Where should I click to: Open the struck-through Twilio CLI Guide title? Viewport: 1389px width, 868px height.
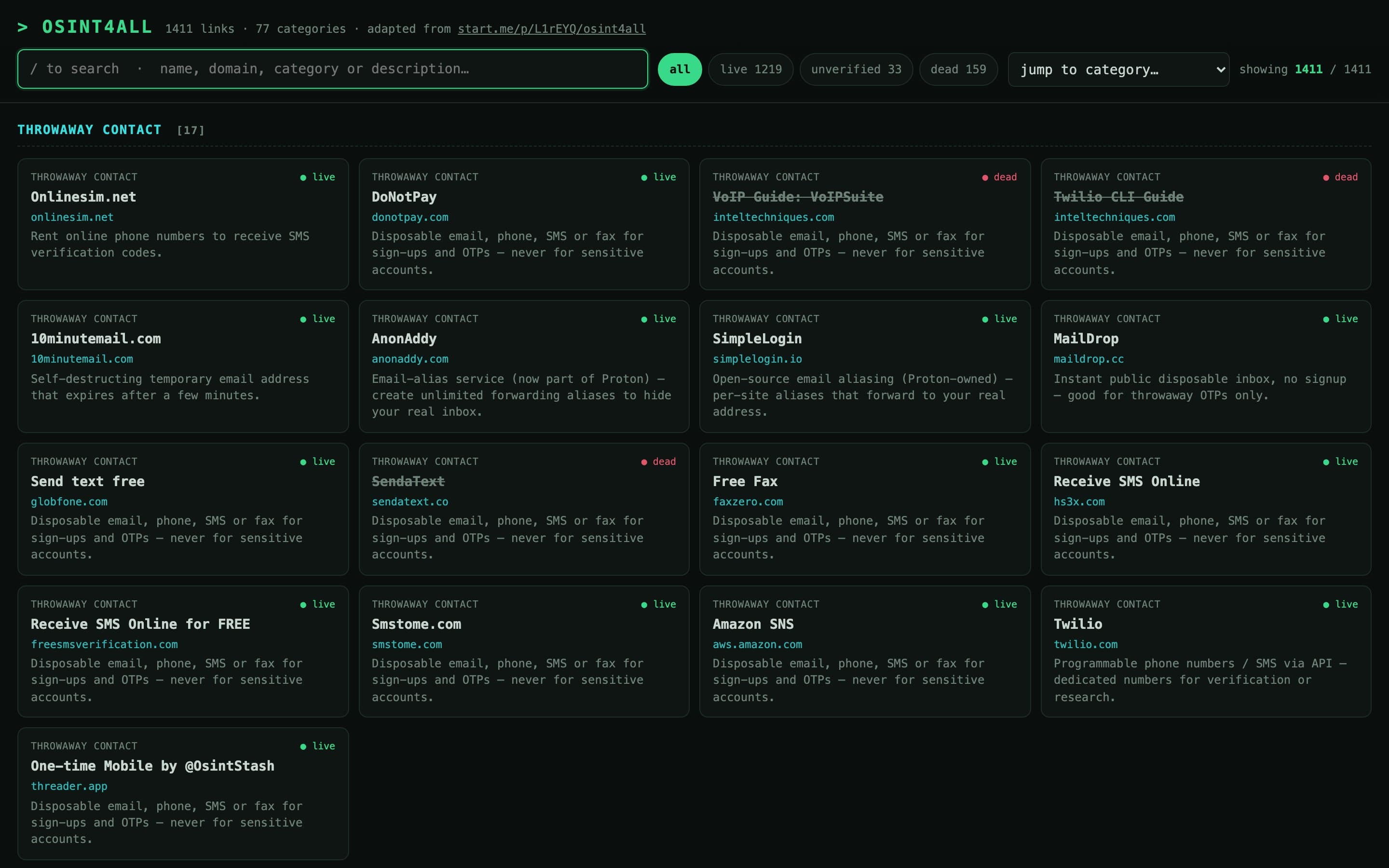tap(1118, 197)
